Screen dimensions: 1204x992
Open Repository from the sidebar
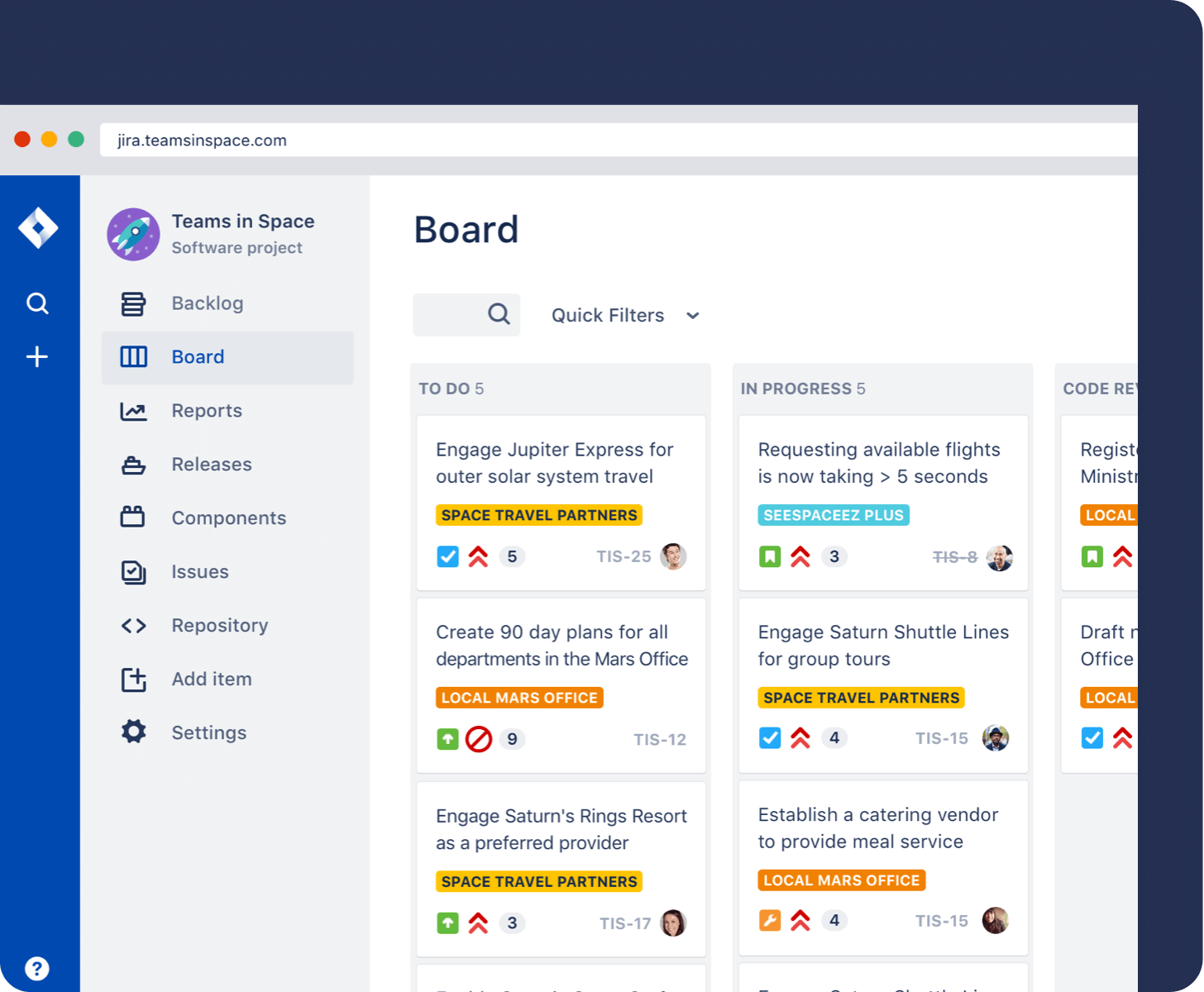227,626
